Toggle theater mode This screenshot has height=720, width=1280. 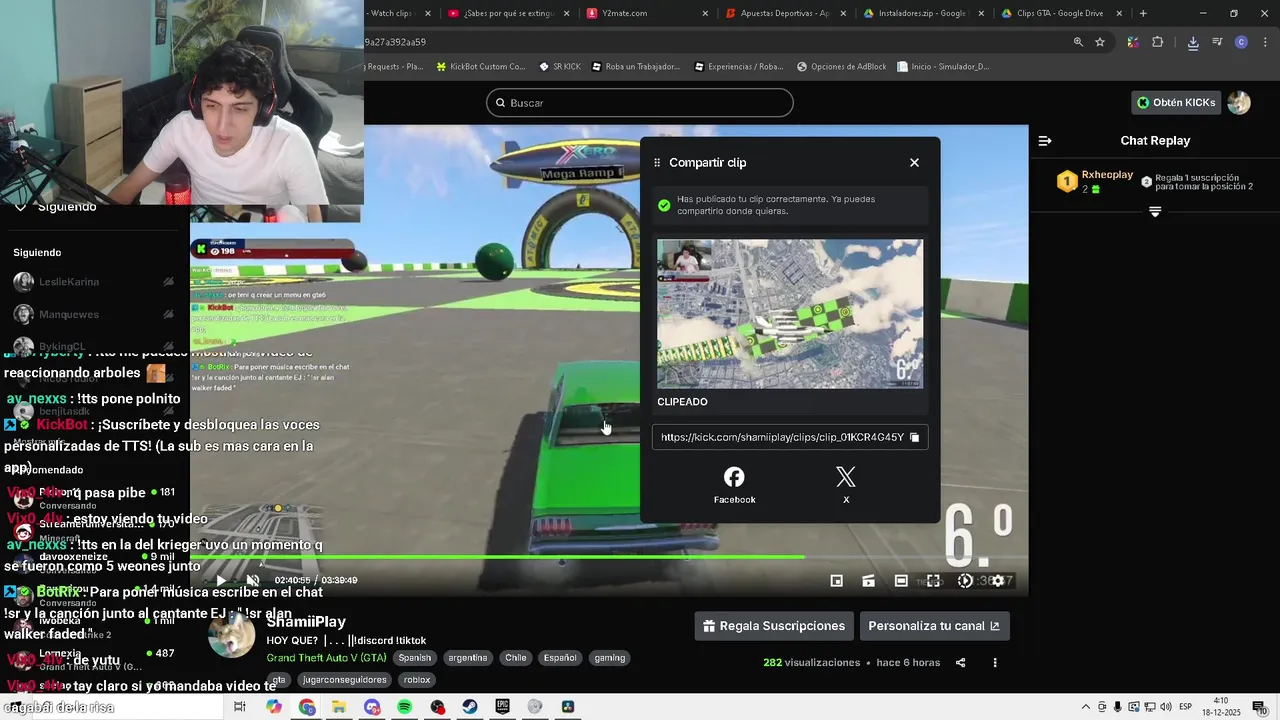(x=901, y=580)
